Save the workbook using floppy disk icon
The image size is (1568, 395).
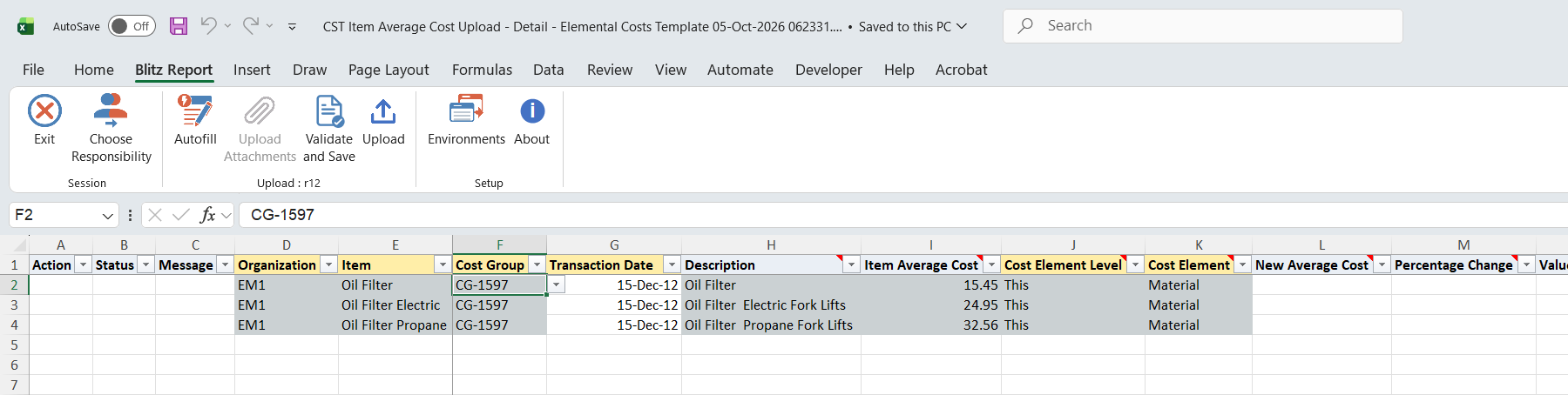click(179, 26)
